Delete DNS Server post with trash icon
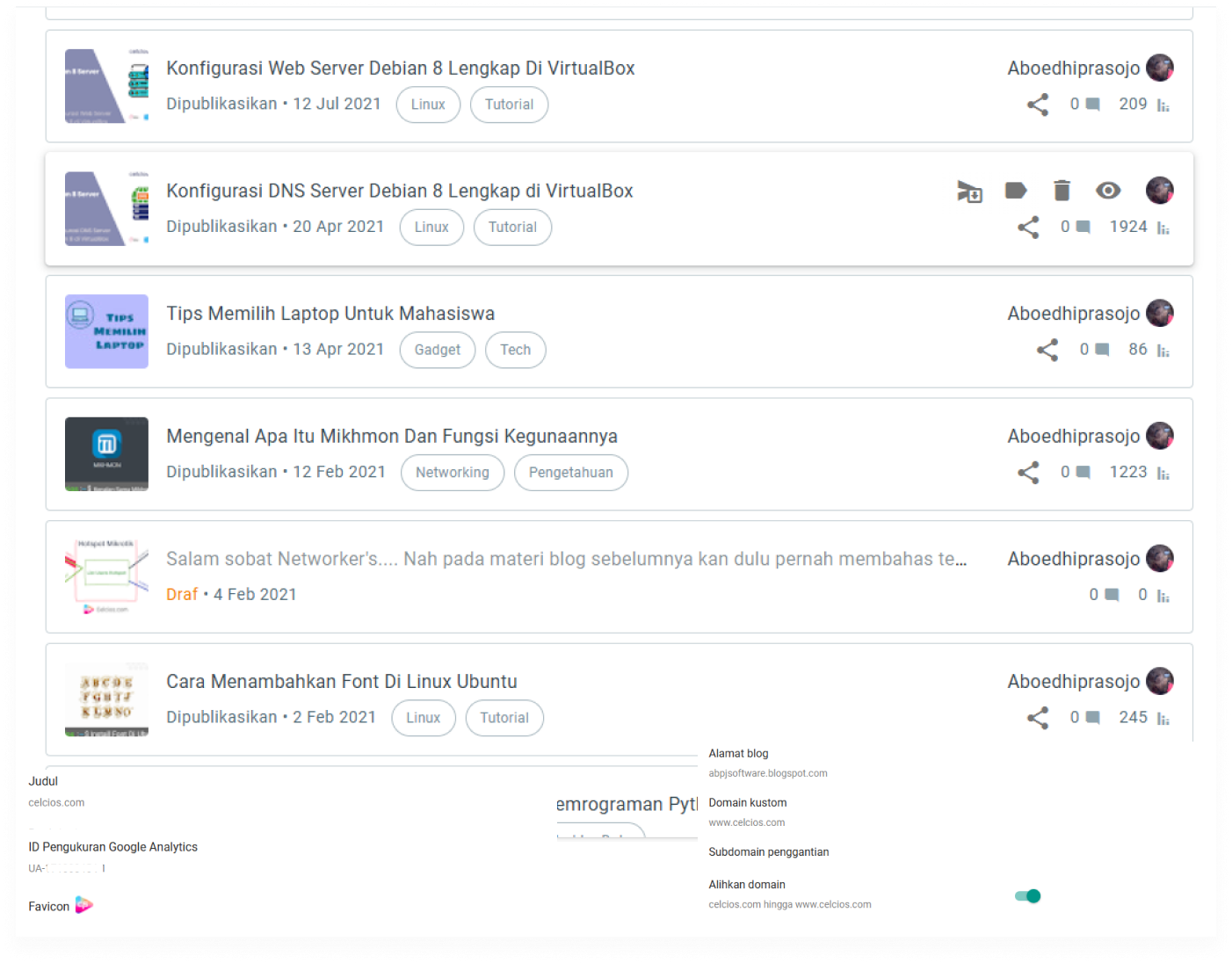 click(1062, 191)
